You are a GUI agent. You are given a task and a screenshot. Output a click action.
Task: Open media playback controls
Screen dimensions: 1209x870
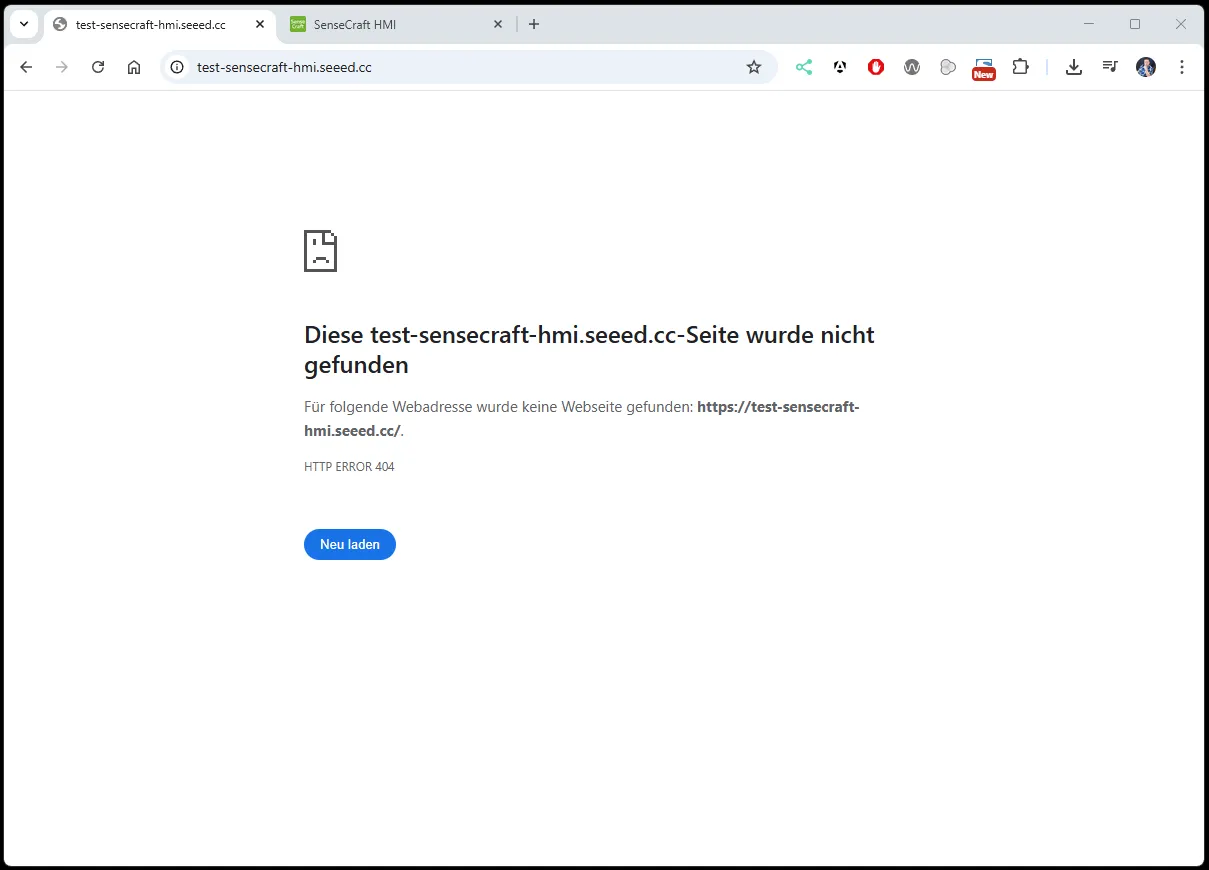1110,67
